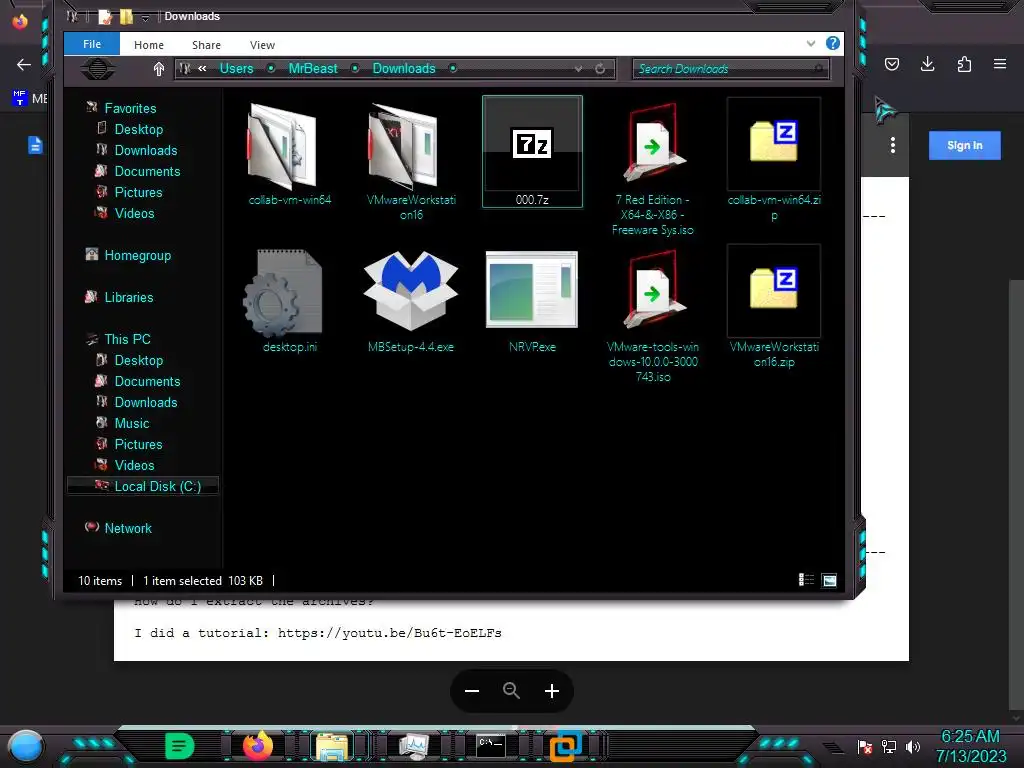Refresh the Downloads folder
The image size is (1024, 768).
[600, 69]
